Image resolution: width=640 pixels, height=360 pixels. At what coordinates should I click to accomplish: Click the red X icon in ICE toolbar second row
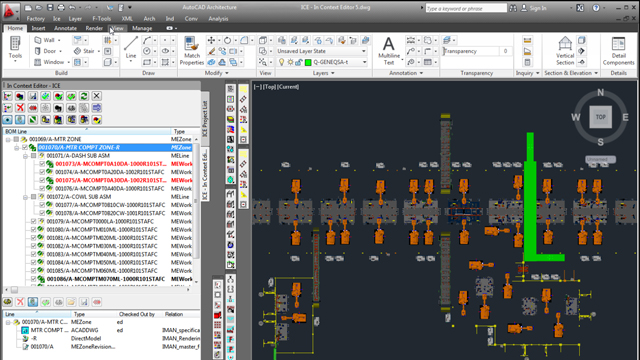(20, 108)
